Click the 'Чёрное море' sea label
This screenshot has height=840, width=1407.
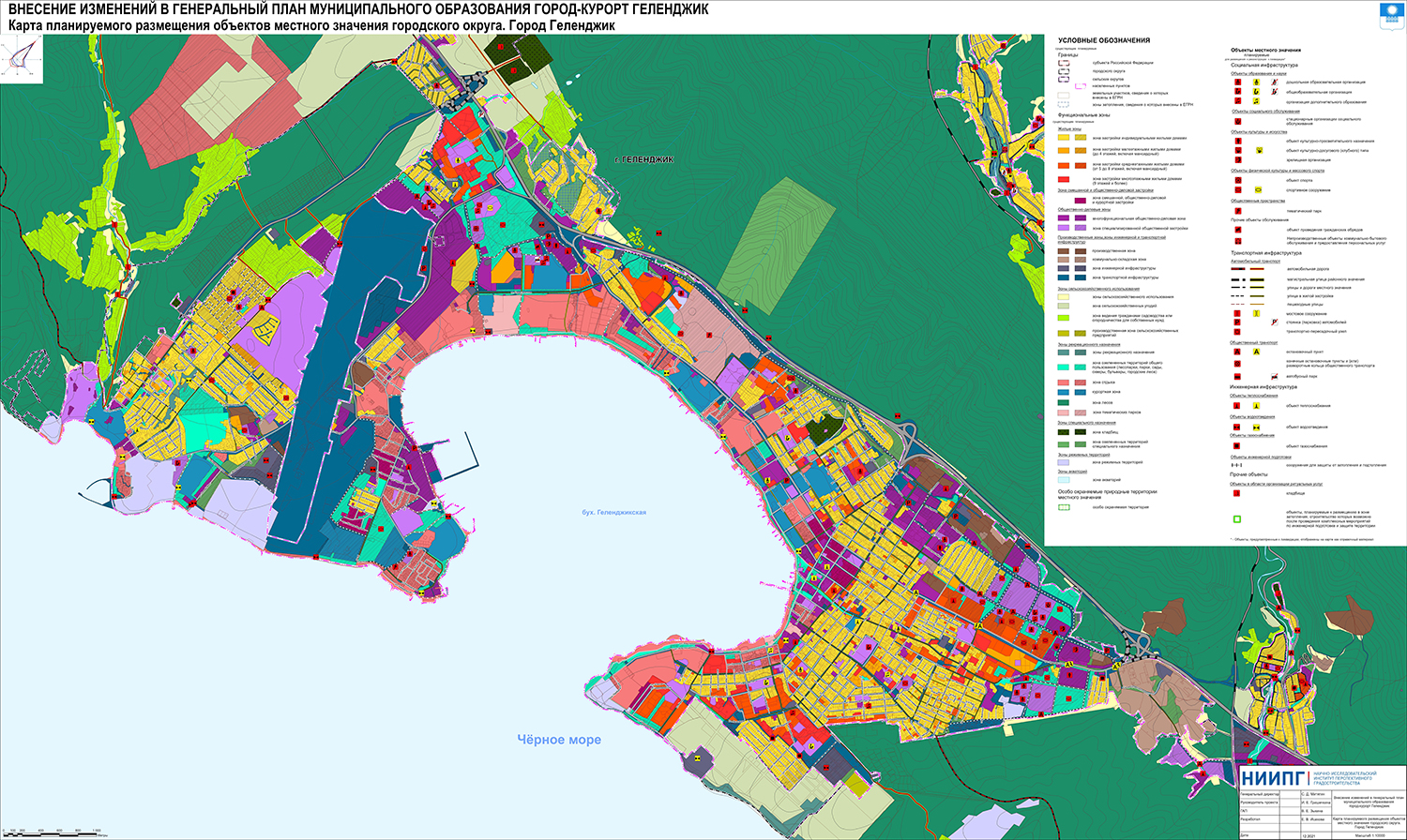click(x=559, y=740)
